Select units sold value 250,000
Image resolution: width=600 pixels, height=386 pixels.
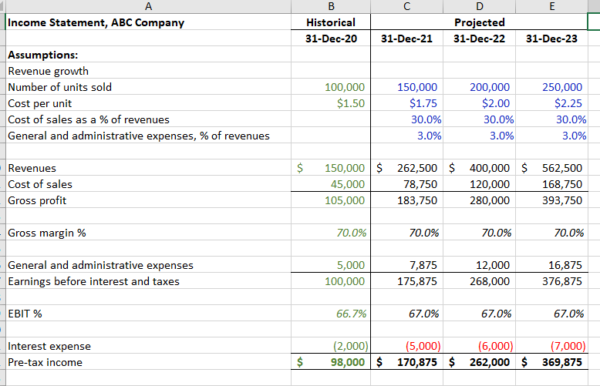(551, 87)
